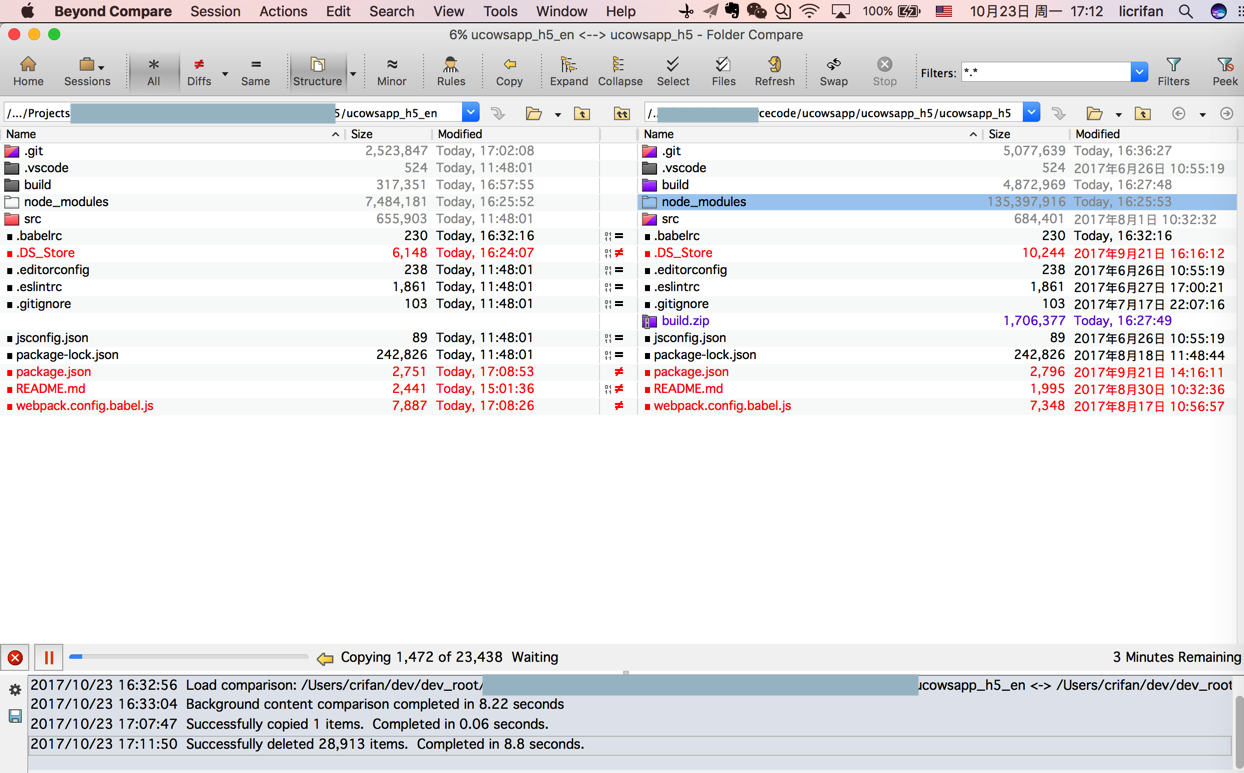Select the left .git folder
The width and height of the screenshot is (1244, 773).
[x=300, y=151]
